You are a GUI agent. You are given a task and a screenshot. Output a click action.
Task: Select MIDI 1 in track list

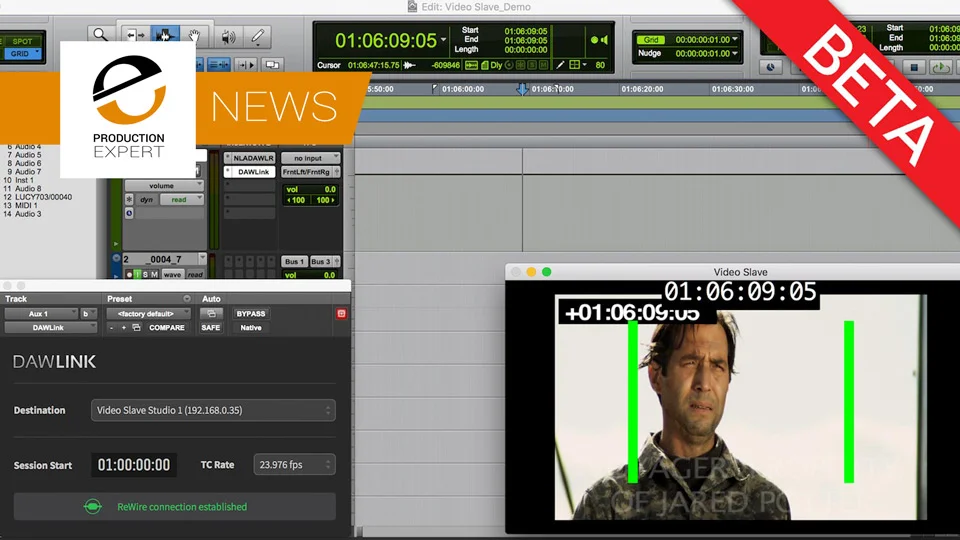point(26,206)
